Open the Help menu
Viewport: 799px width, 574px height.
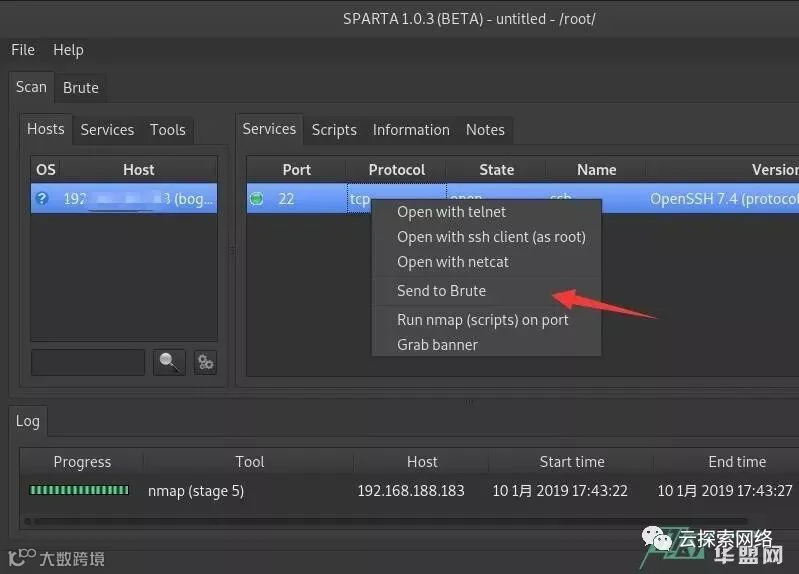[x=68, y=50]
